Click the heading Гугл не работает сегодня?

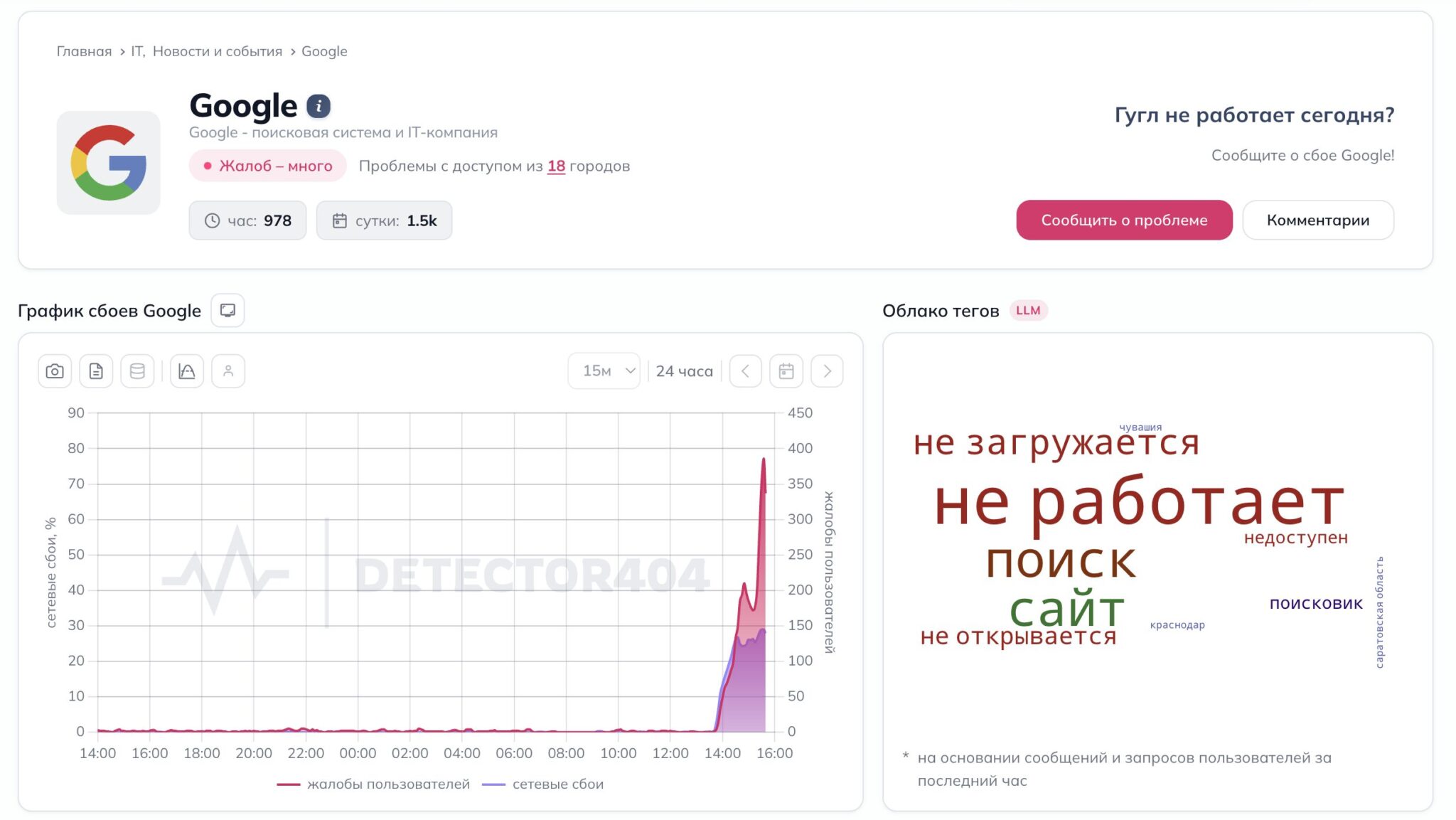[x=1254, y=115]
